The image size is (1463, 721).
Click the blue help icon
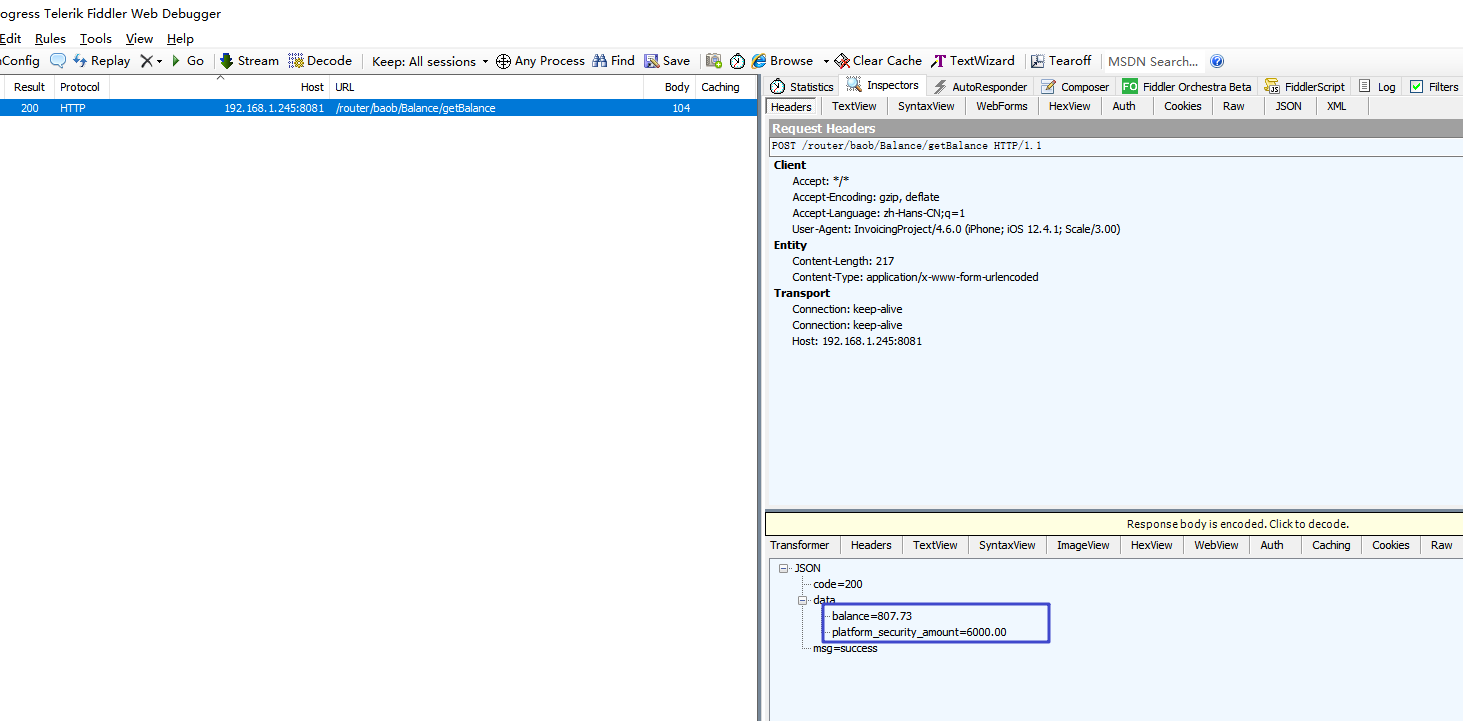tap(1217, 61)
